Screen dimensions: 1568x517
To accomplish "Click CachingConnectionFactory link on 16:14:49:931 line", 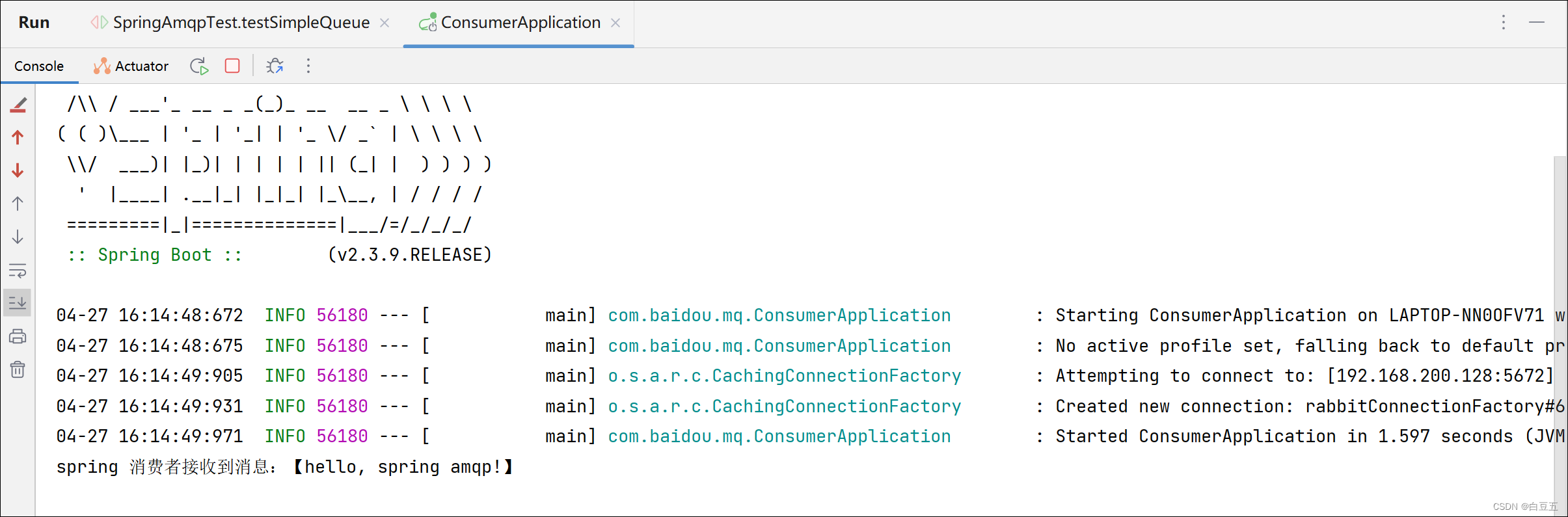I will coord(785,406).
